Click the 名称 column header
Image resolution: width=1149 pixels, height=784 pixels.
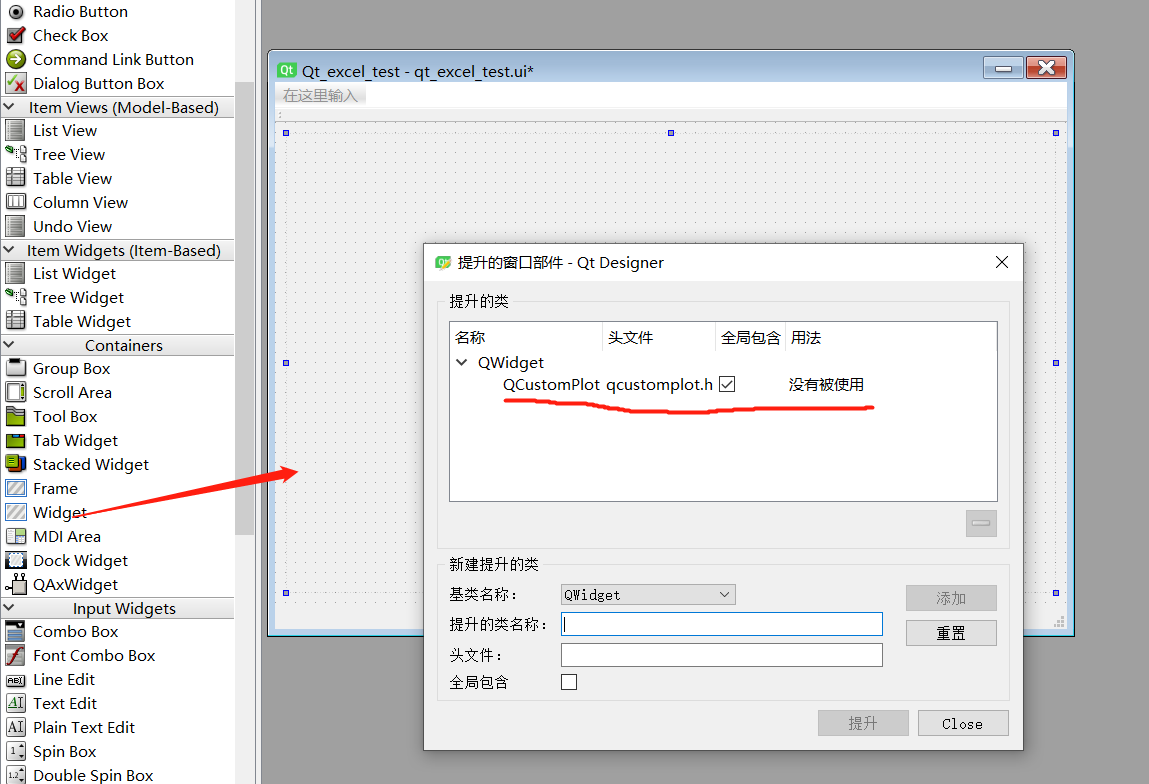tap(526, 337)
